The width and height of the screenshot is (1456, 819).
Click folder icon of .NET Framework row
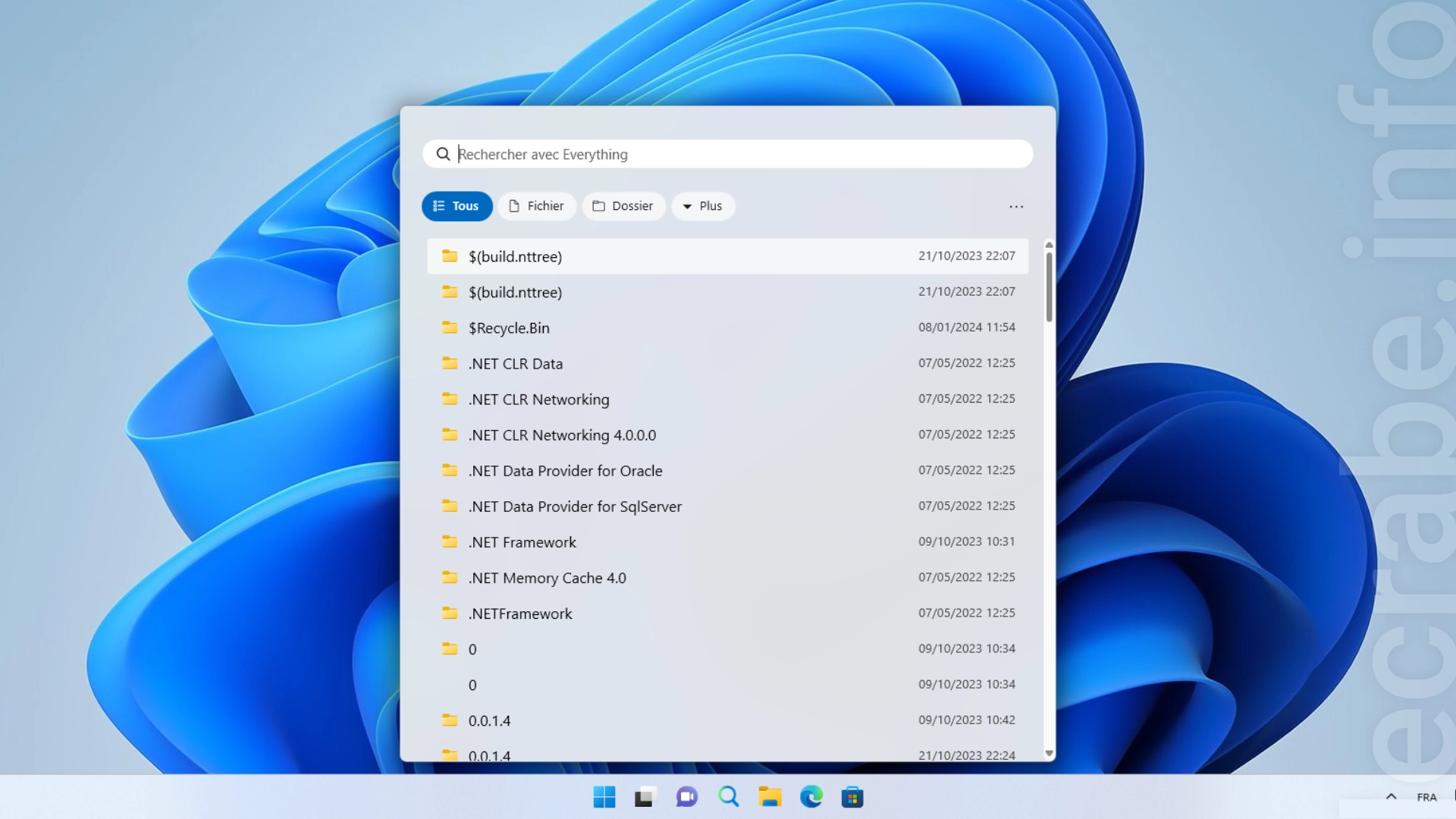(450, 541)
